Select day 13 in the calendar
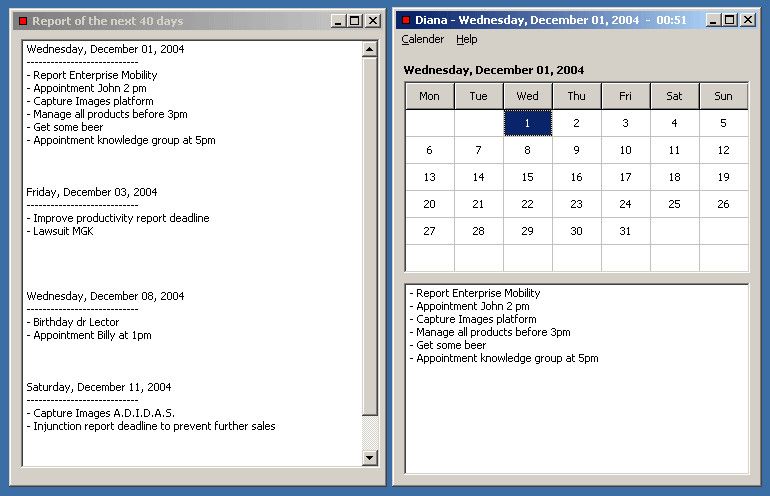Image resolution: width=770 pixels, height=496 pixels. click(430, 177)
